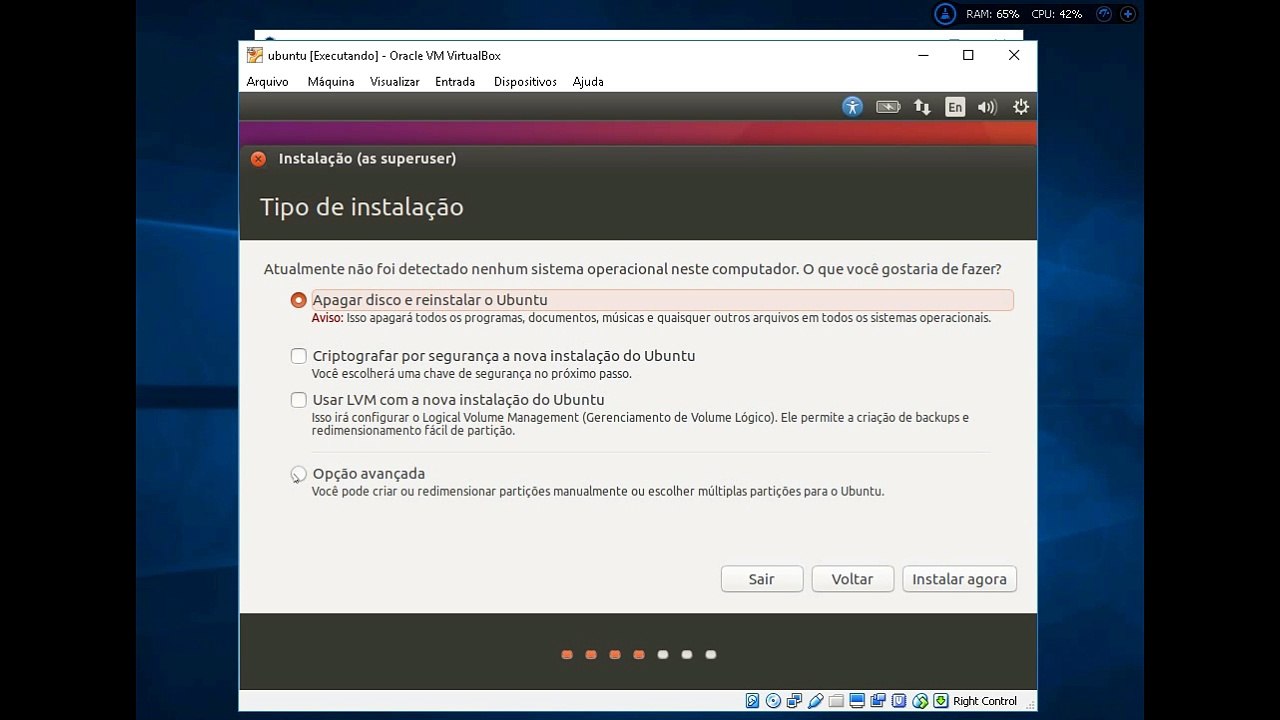The height and width of the screenshot is (720, 1280).
Task: Open the Arquivo menu
Action: (268, 82)
